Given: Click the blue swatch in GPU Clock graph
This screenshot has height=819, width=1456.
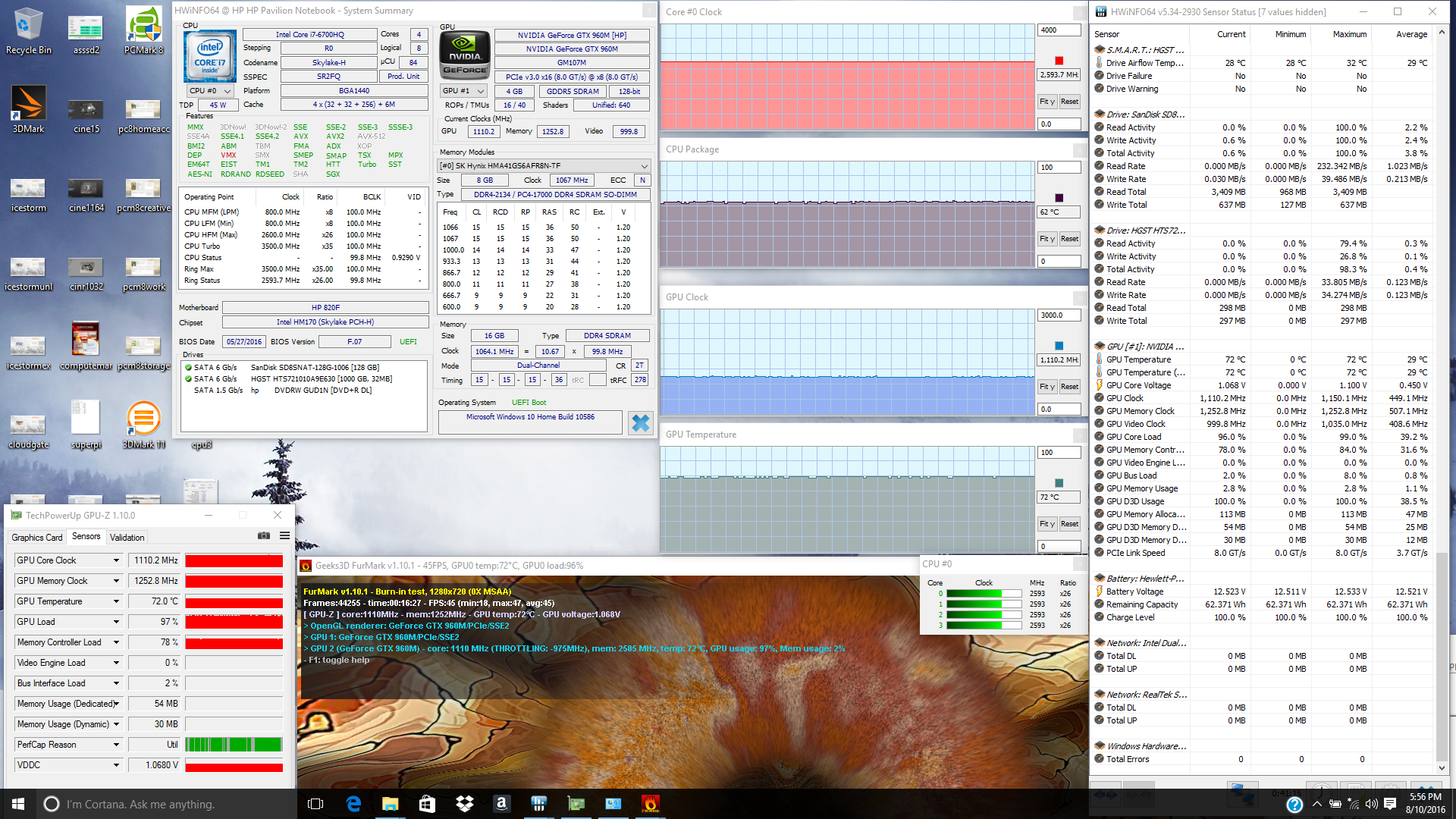Looking at the screenshot, I should point(1059,346).
